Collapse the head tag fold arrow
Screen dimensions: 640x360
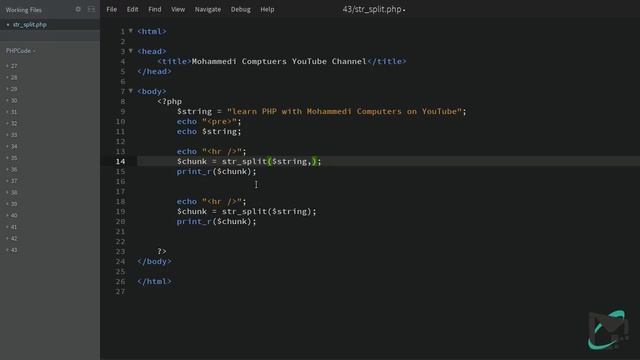pyautogui.click(x=131, y=51)
